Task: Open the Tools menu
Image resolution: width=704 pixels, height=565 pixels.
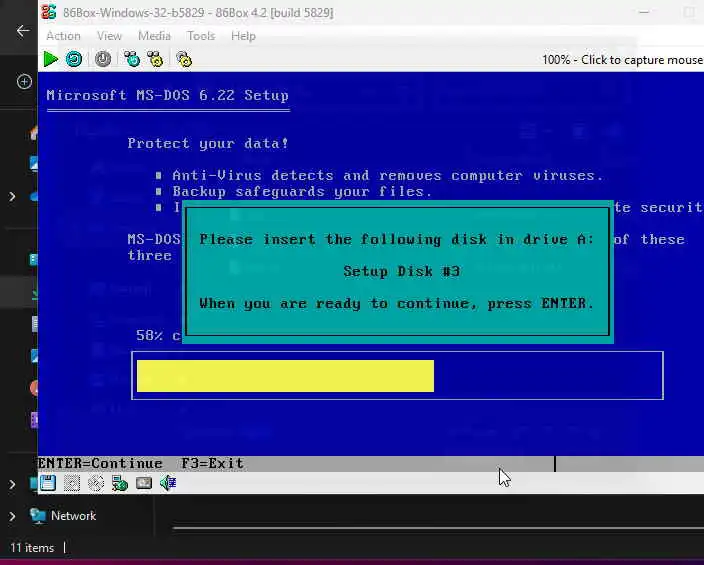Action: pos(201,36)
